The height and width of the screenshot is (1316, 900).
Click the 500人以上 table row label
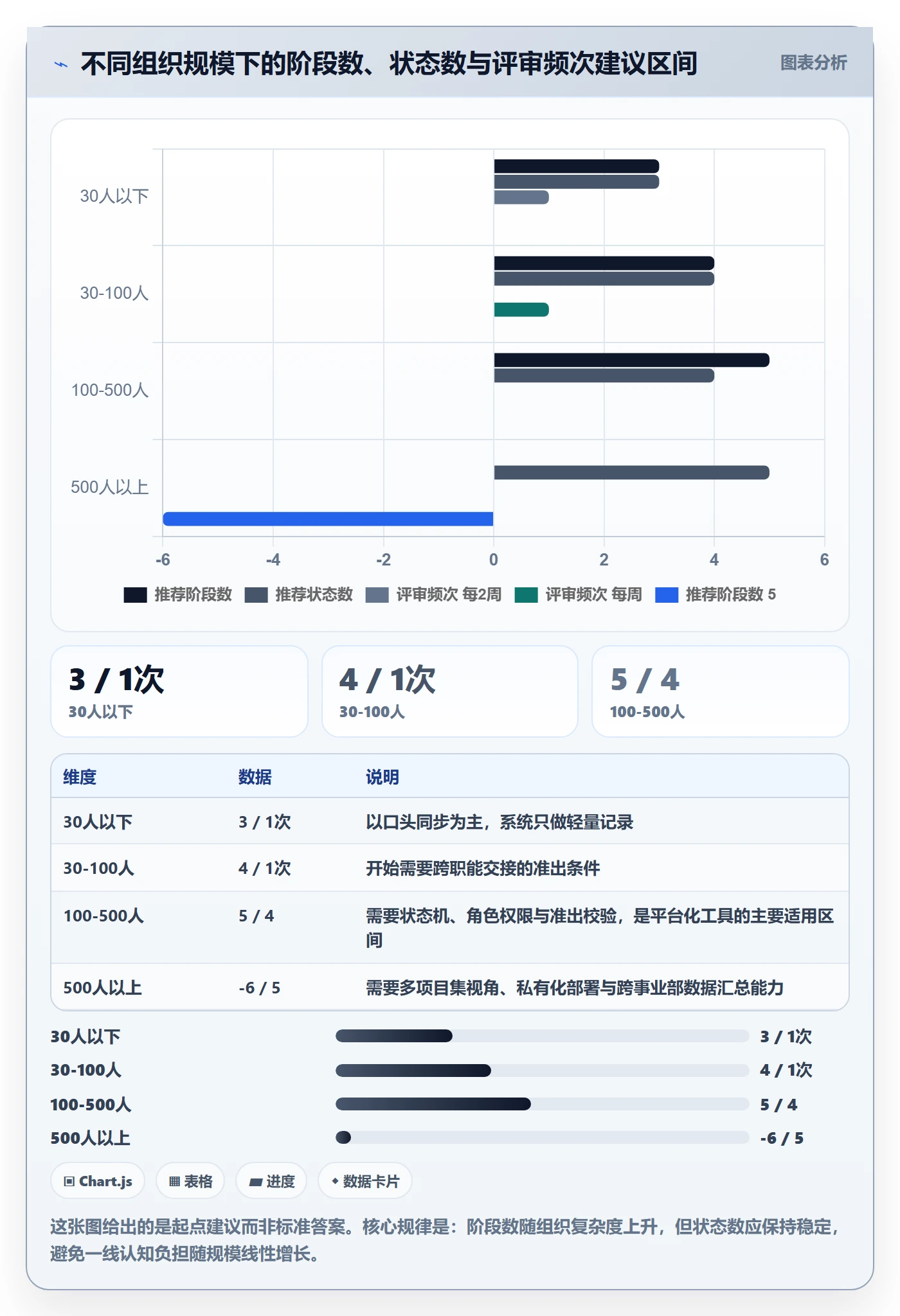(102, 988)
